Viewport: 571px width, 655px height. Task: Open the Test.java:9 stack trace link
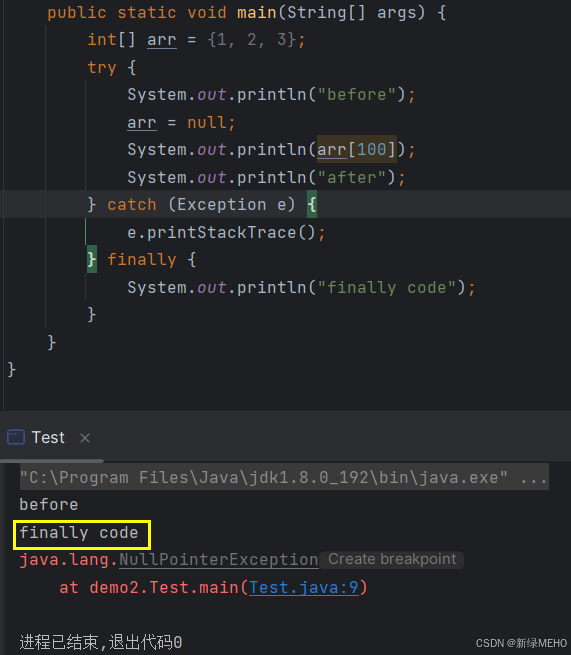(x=304, y=588)
